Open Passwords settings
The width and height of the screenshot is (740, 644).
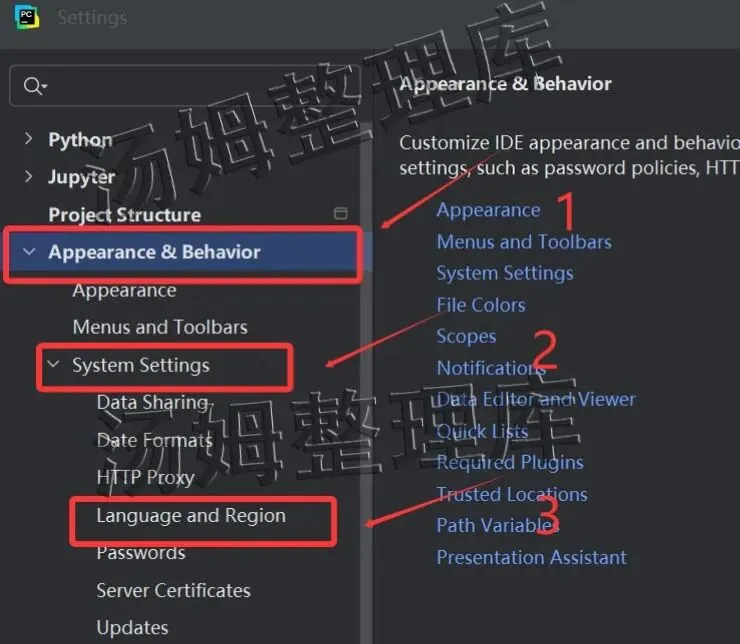pos(141,552)
